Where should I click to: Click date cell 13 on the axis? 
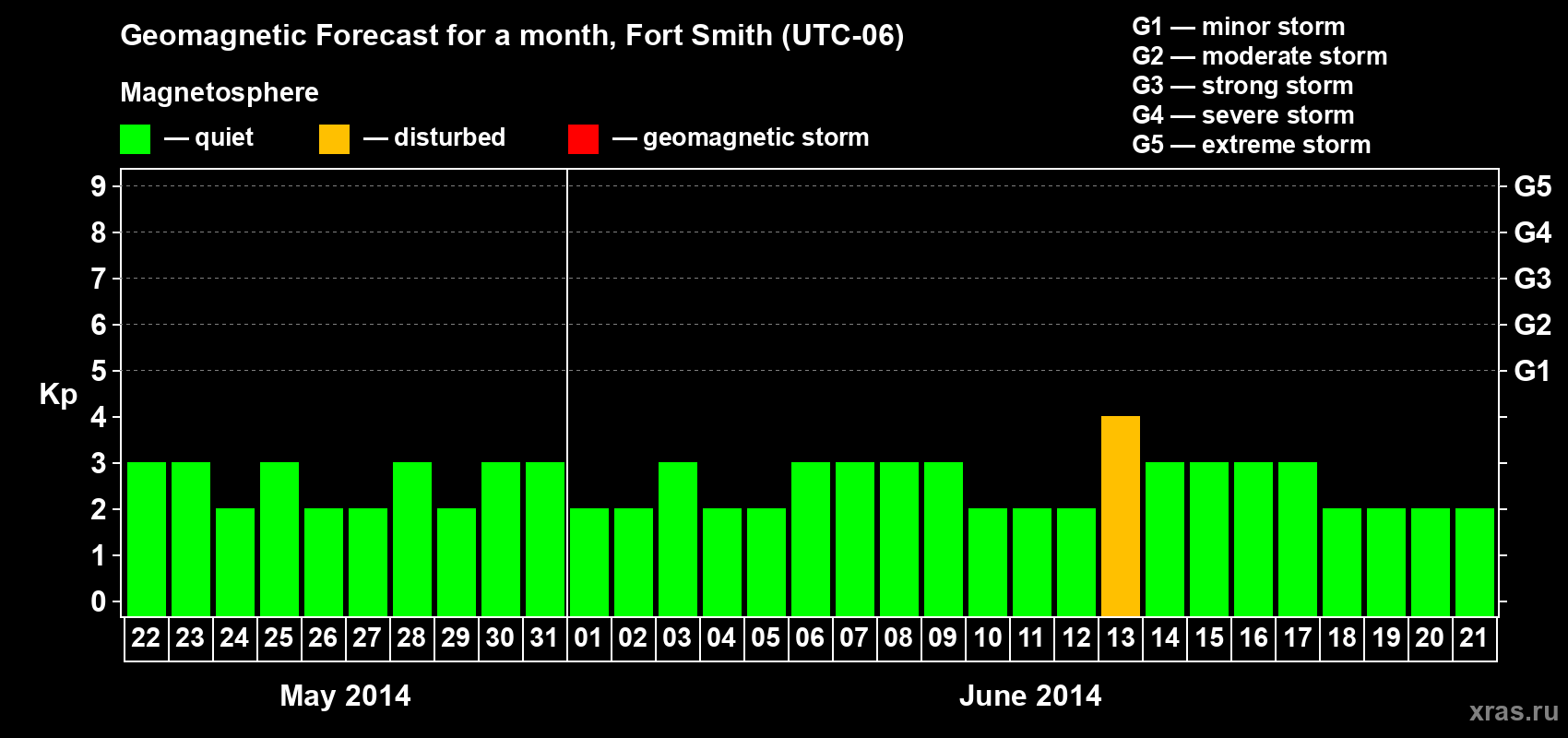coord(1121,638)
